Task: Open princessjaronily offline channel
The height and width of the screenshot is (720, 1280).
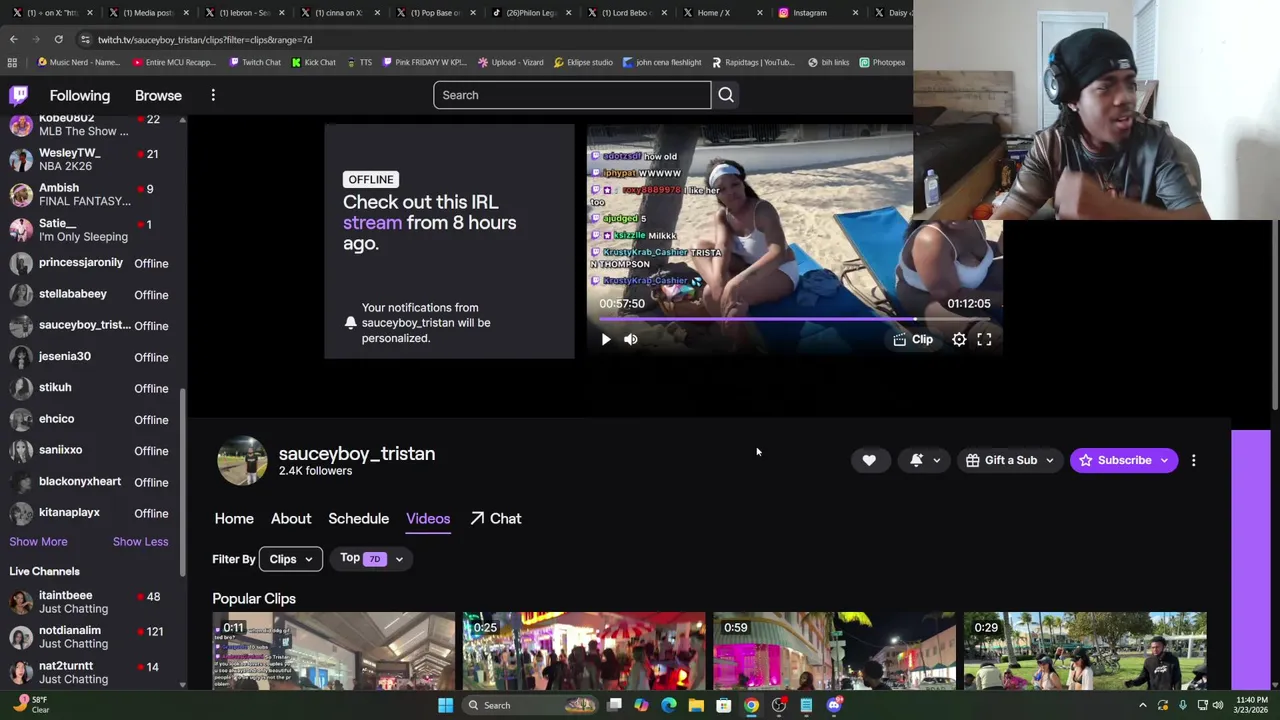Action: (x=92, y=263)
